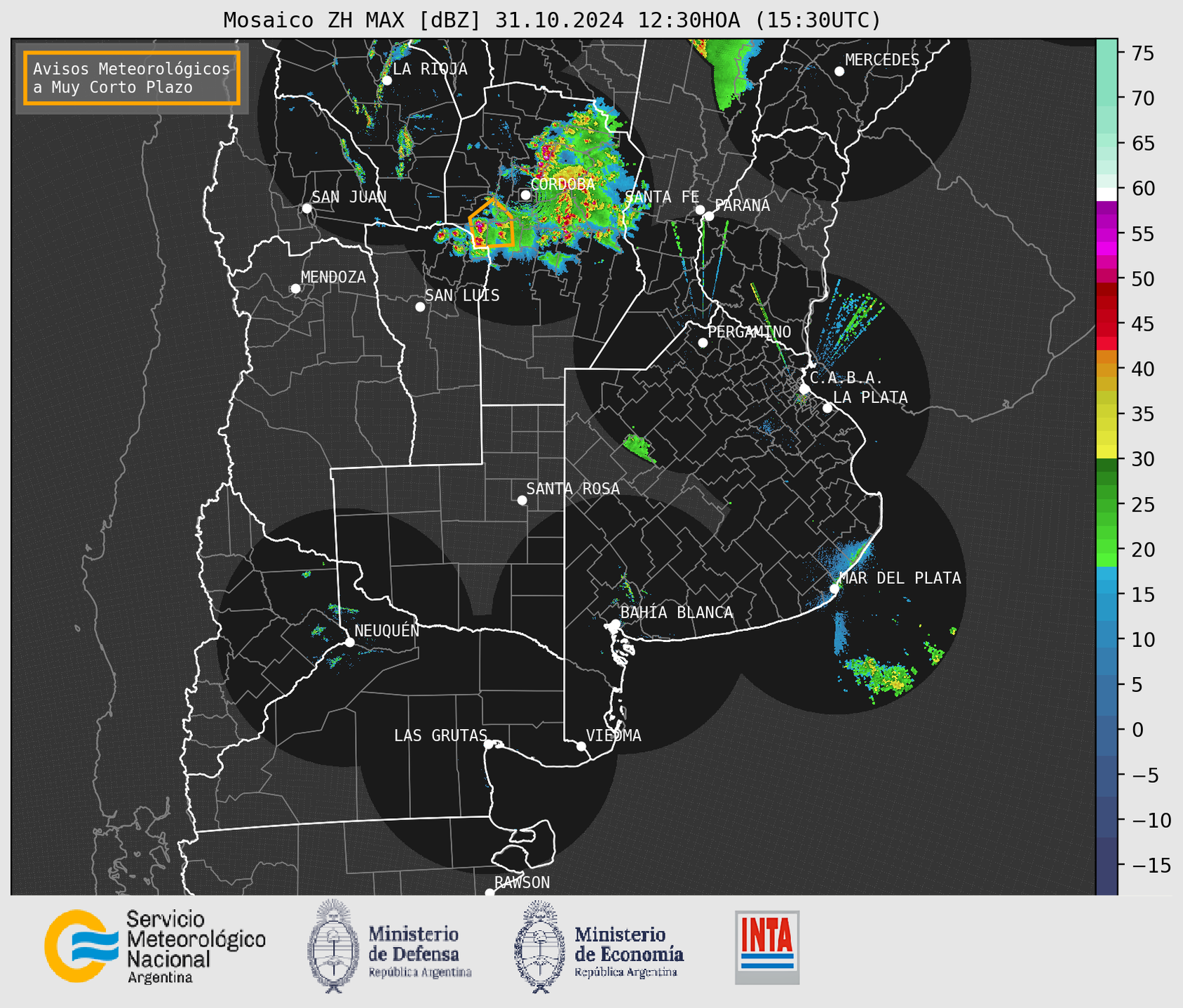Click the Paraná city marker dot

click(709, 216)
